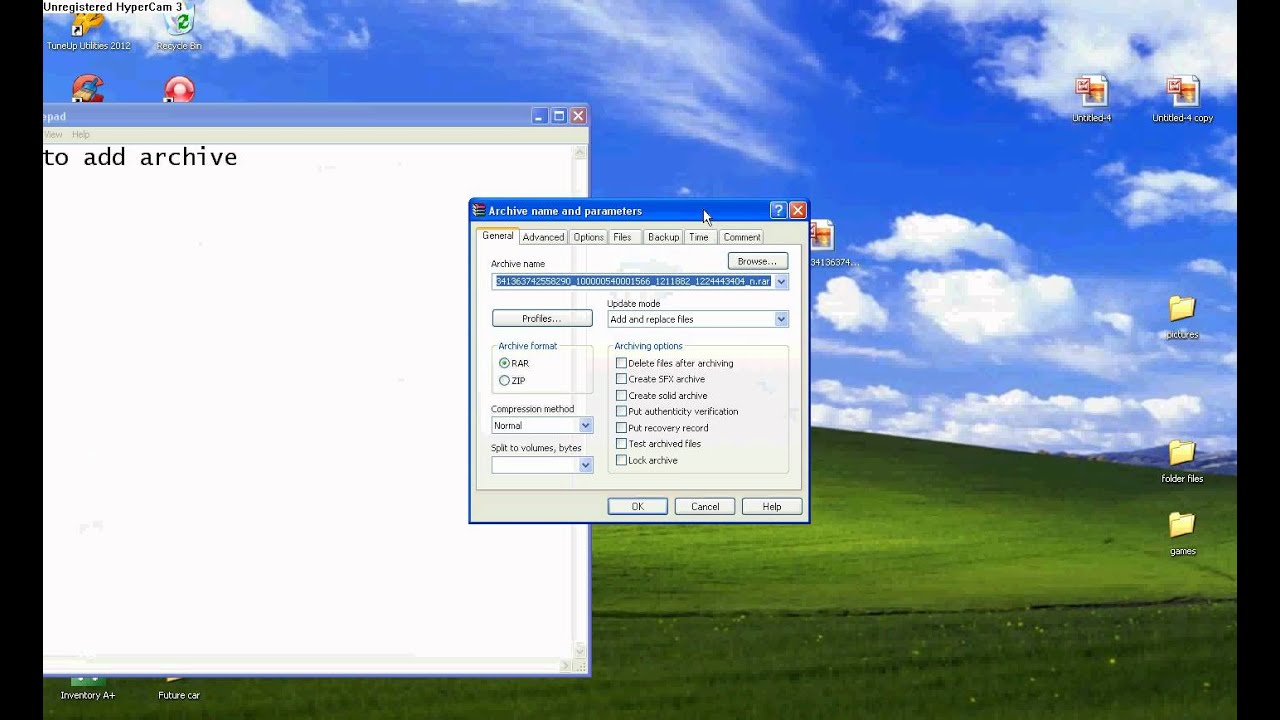Switch to the Advanced tab
The height and width of the screenshot is (720, 1280).
tap(543, 237)
